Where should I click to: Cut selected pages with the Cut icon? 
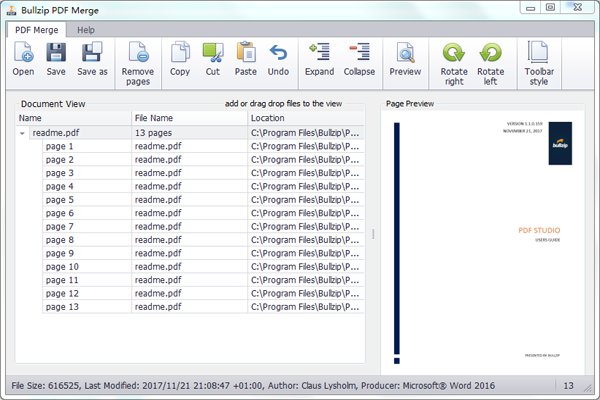coord(213,59)
